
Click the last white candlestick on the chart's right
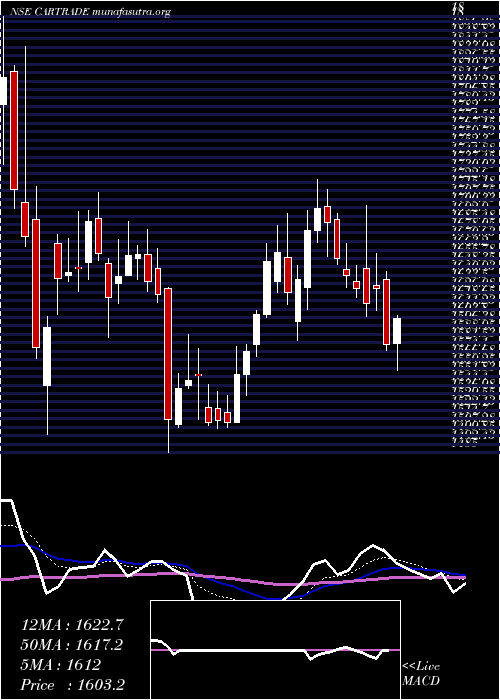coord(397,331)
